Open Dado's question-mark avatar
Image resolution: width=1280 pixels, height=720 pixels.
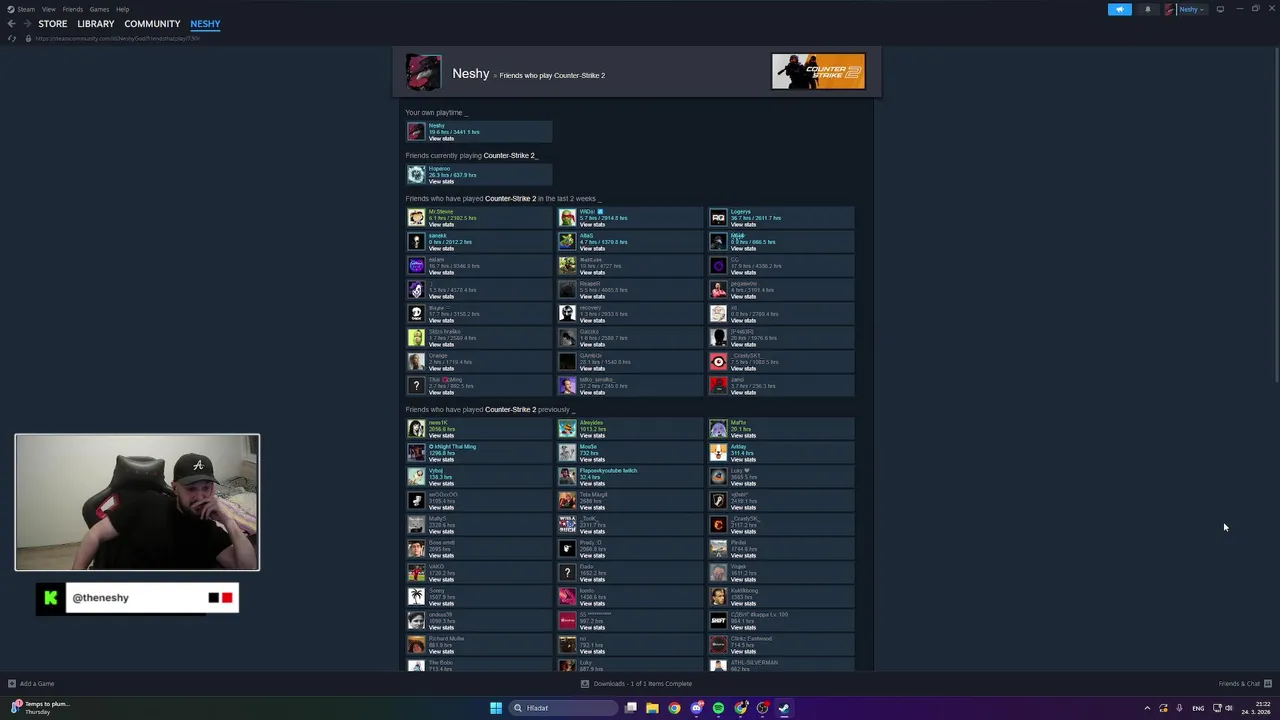[x=567, y=573]
